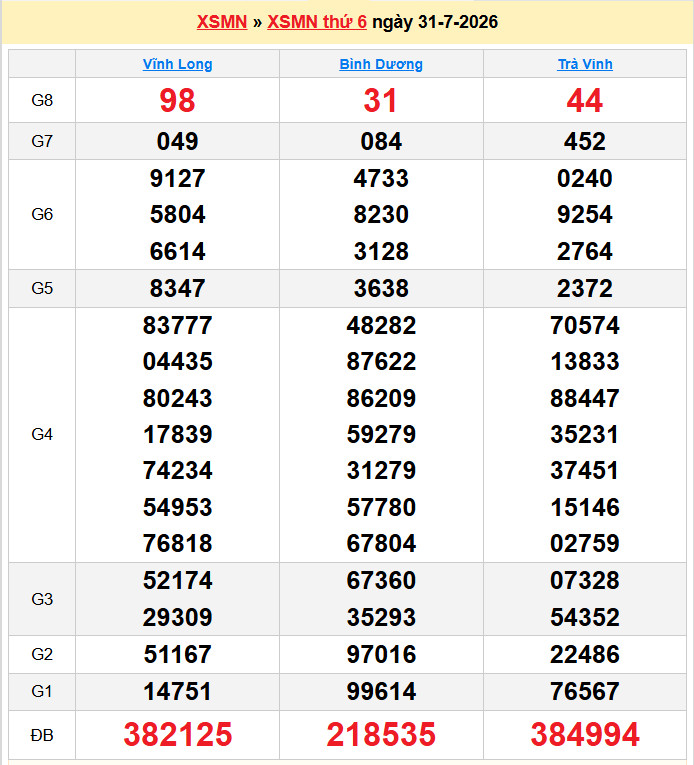
Task: Click G4 number 35231
Action: click(x=585, y=434)
